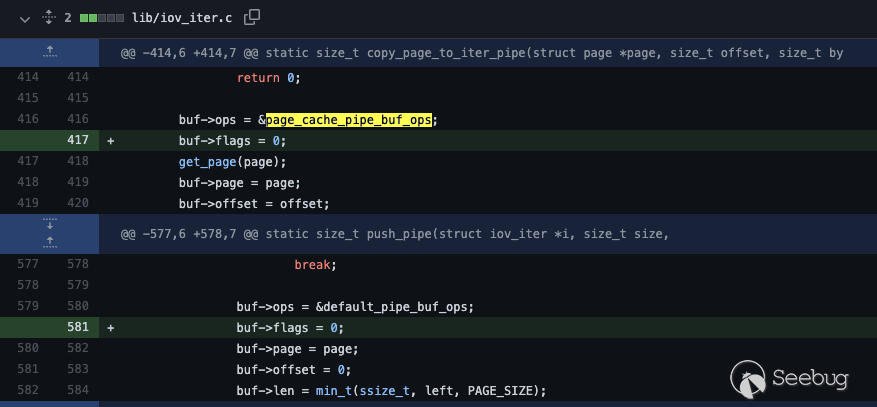Click old line number 415 on blank line
This screenshot has height=407, width=877.
(x=28, y=98)
